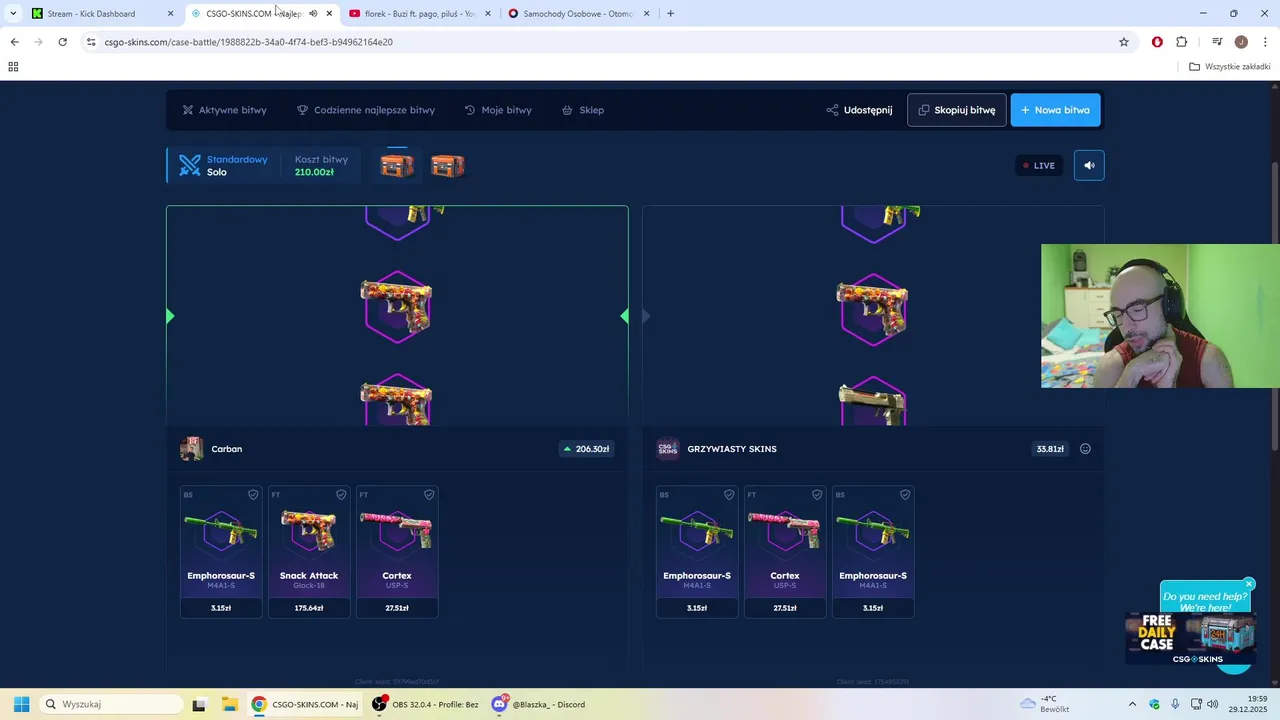
Task: Close the help chat bubble
Action: tap(1249, 584)
